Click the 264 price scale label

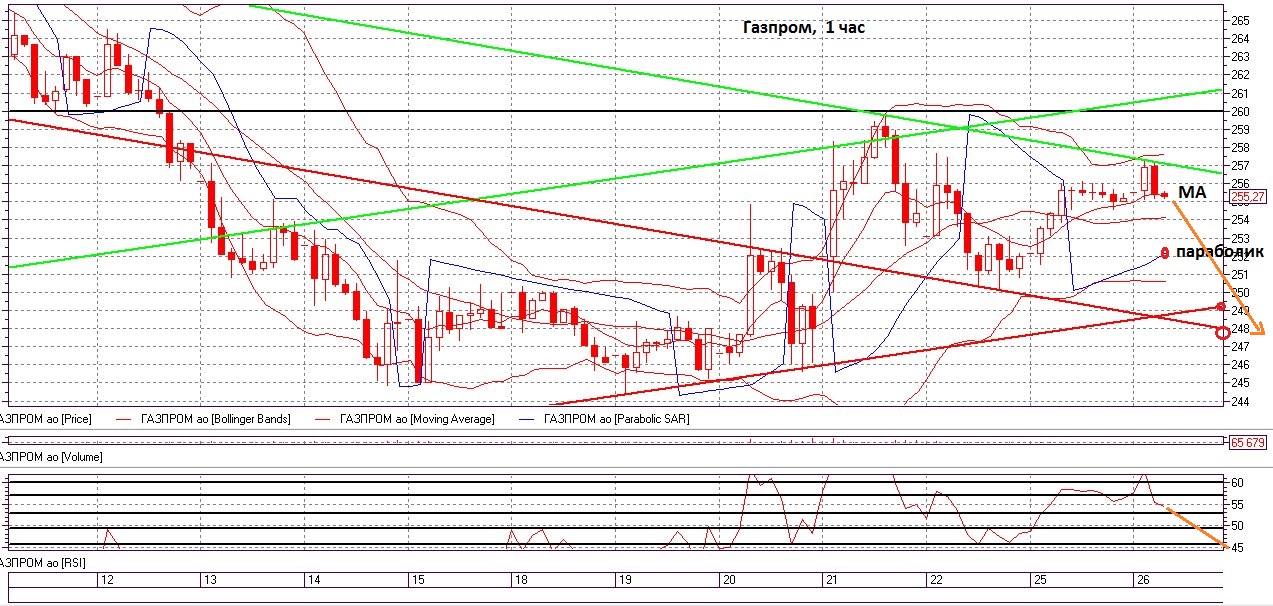pos(1240,38)
